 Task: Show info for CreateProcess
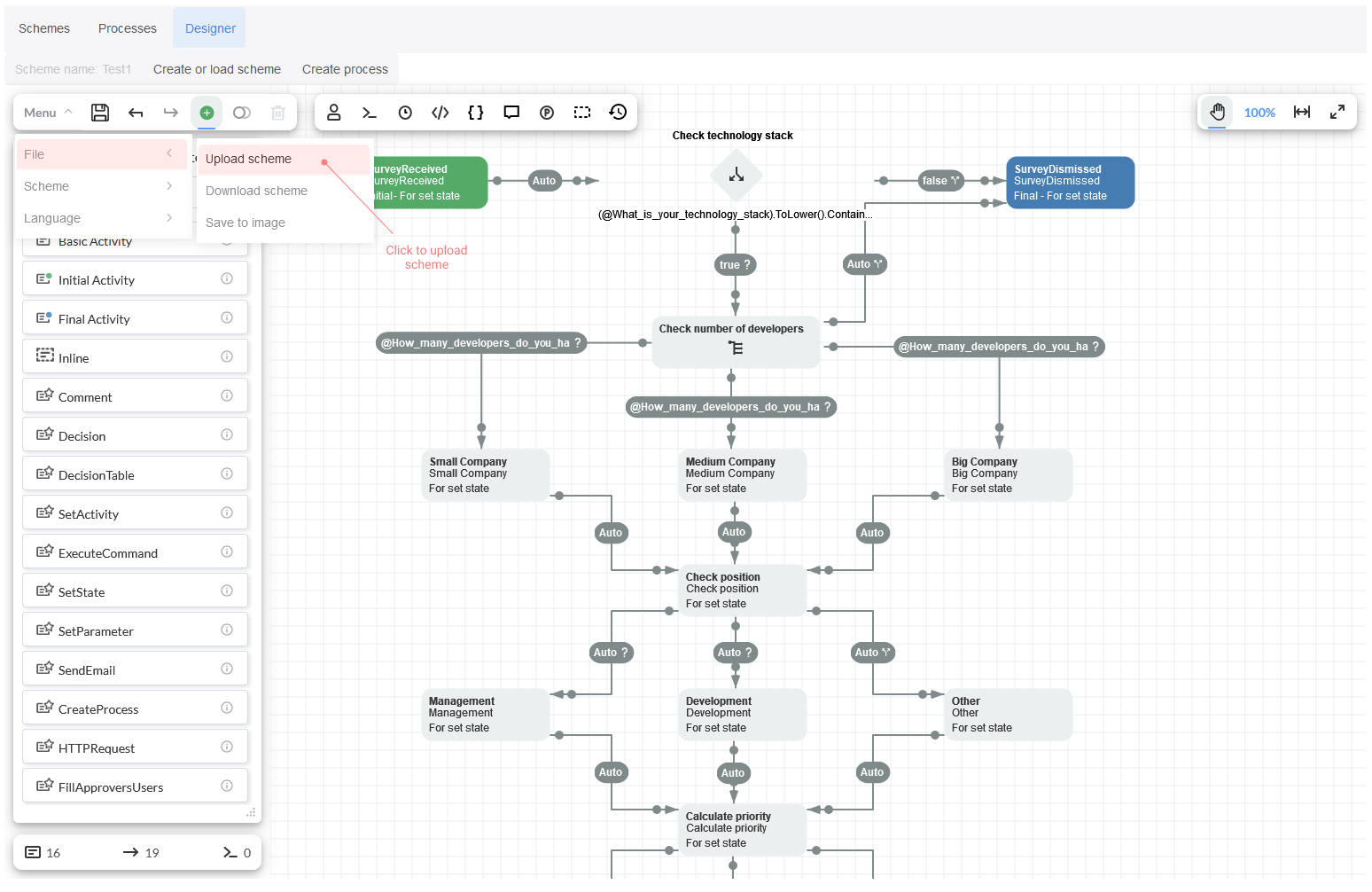coord(227,708)
